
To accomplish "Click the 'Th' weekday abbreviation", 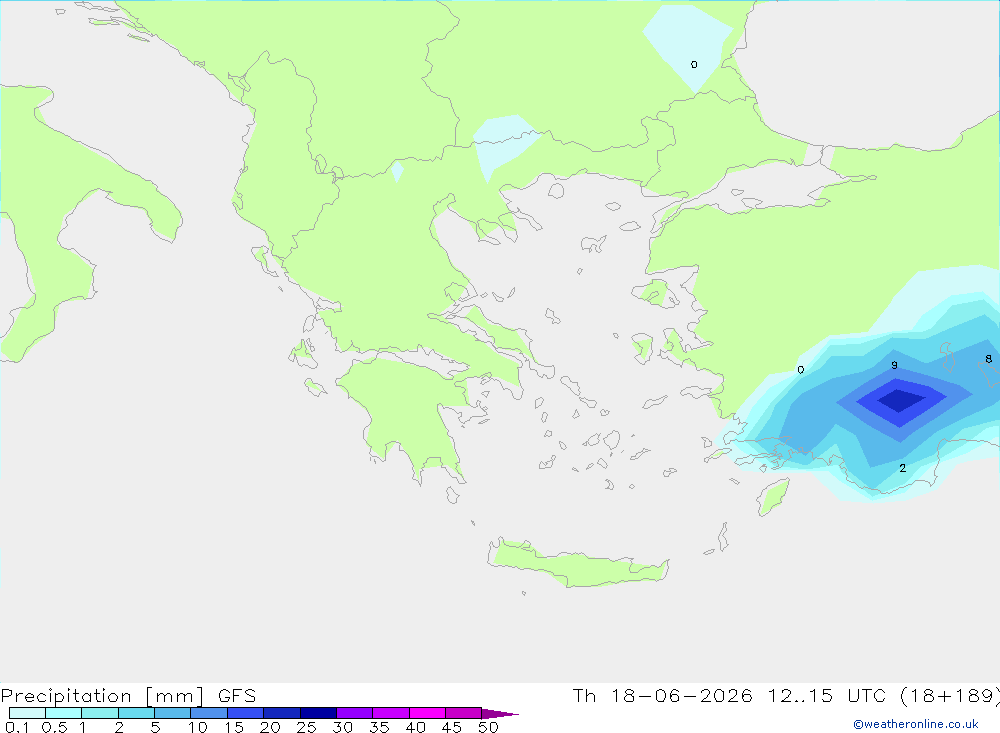I will coord(584,695).
